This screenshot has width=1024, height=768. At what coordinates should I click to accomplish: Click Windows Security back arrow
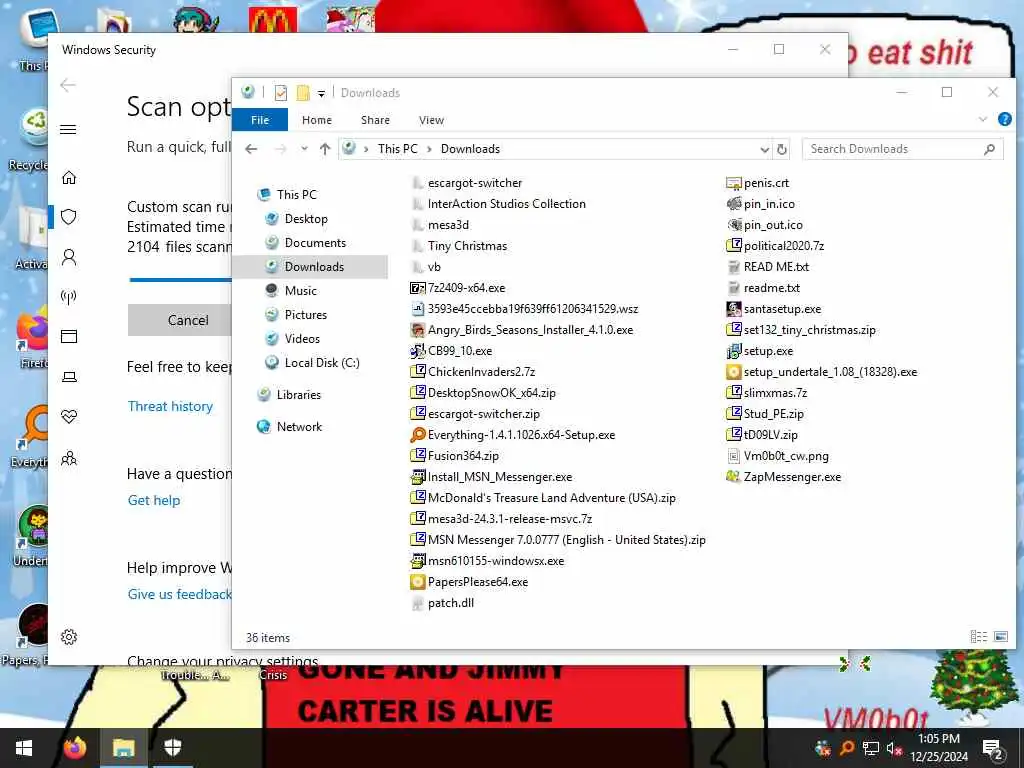tap(68, 85)
